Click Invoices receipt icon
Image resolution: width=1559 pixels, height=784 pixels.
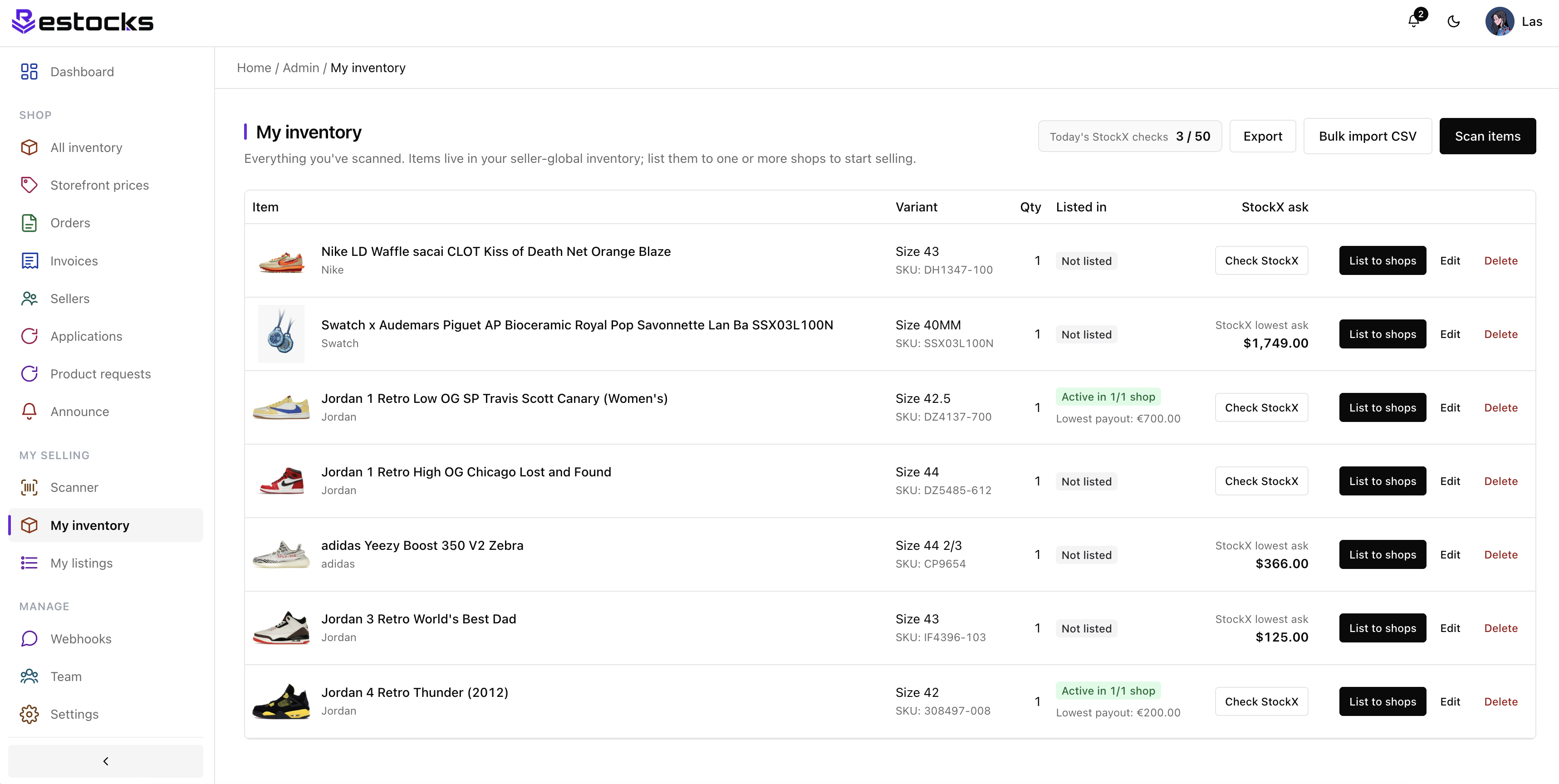[29, 260]
